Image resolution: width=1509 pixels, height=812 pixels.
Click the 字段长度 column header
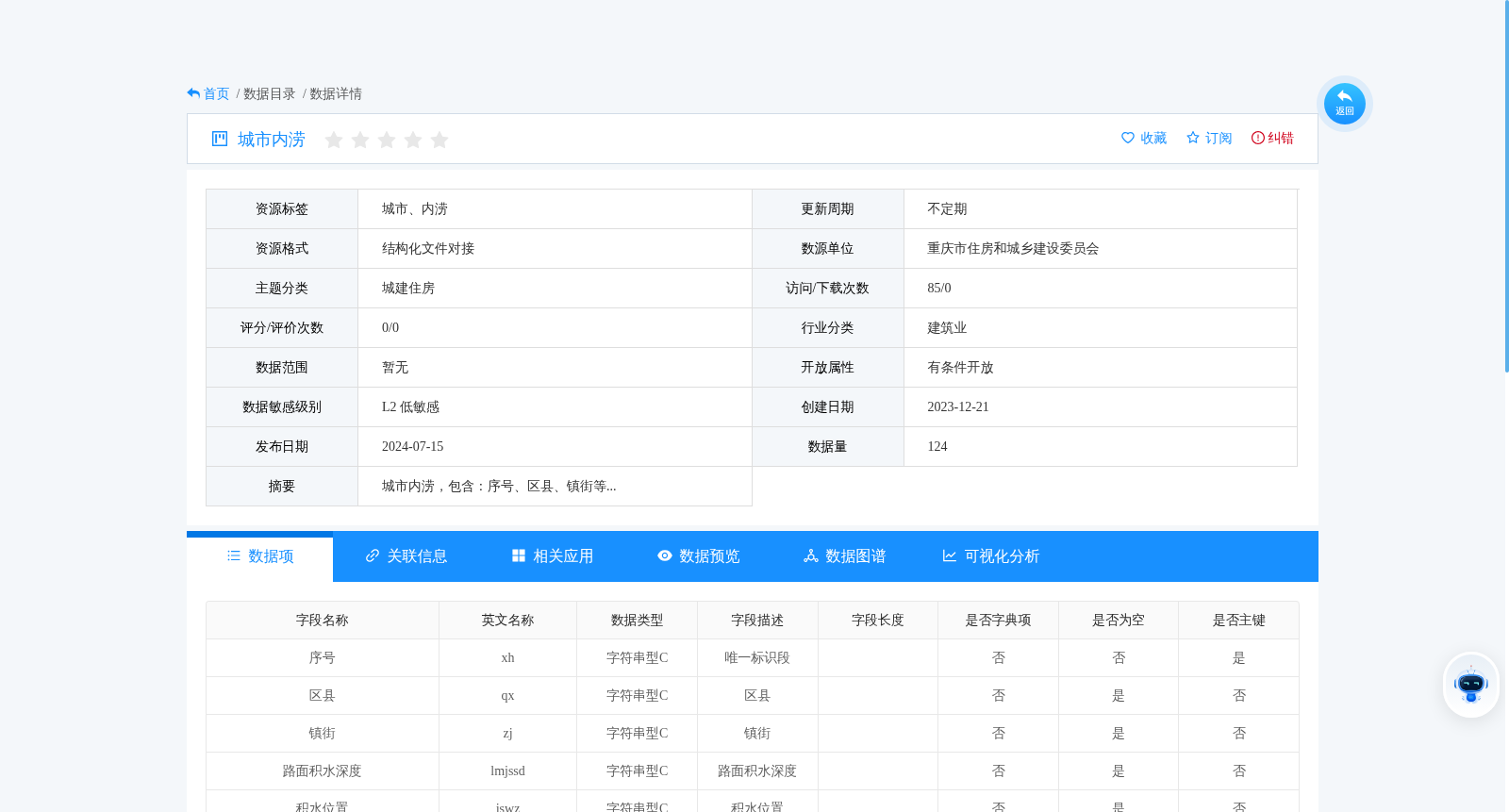(878, 621)
